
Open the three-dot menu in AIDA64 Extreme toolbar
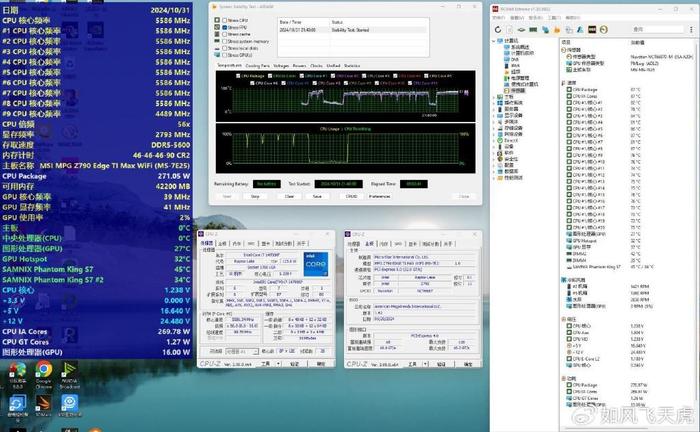tap(691, 29)
